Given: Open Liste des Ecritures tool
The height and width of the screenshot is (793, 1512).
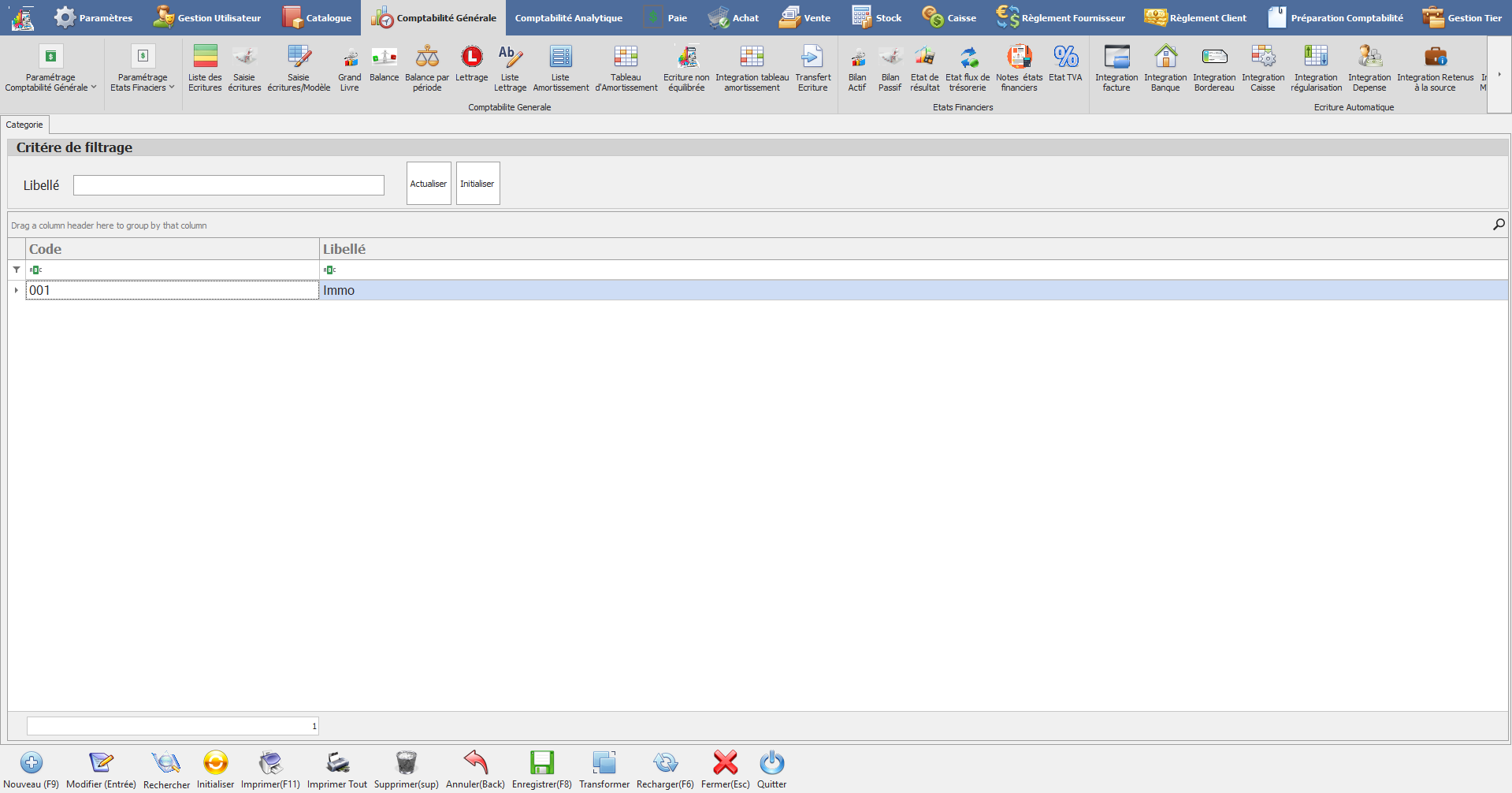Looking at the screenshot, I should pos(205,69).
